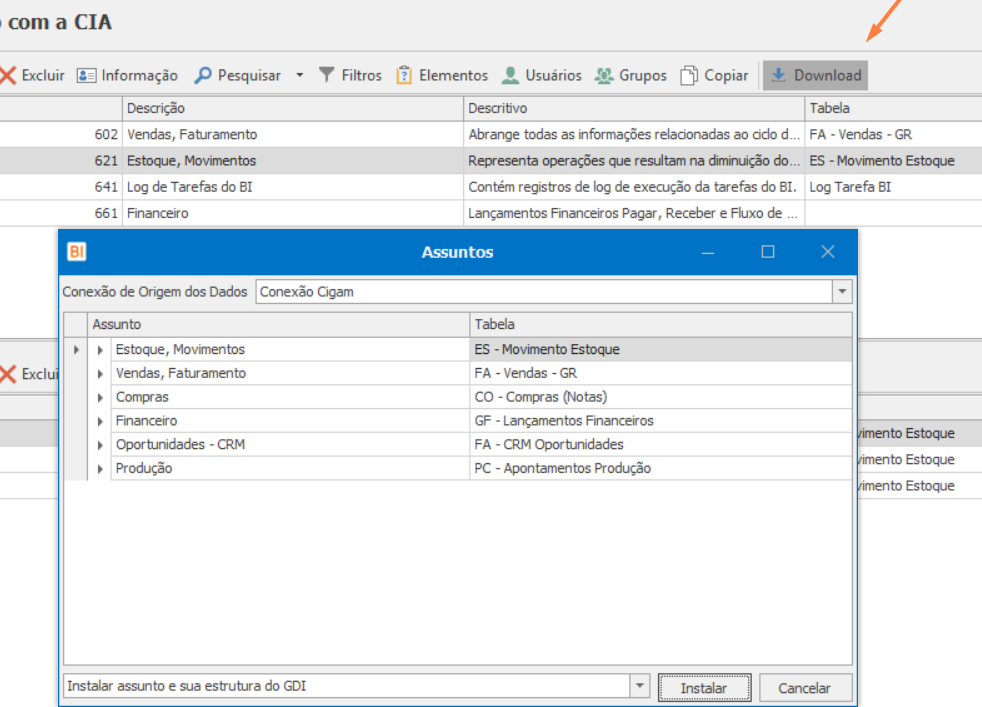This screenshot has width=982, height=707.
Task: Click the Filtros funnel icon
Action: 326,75
